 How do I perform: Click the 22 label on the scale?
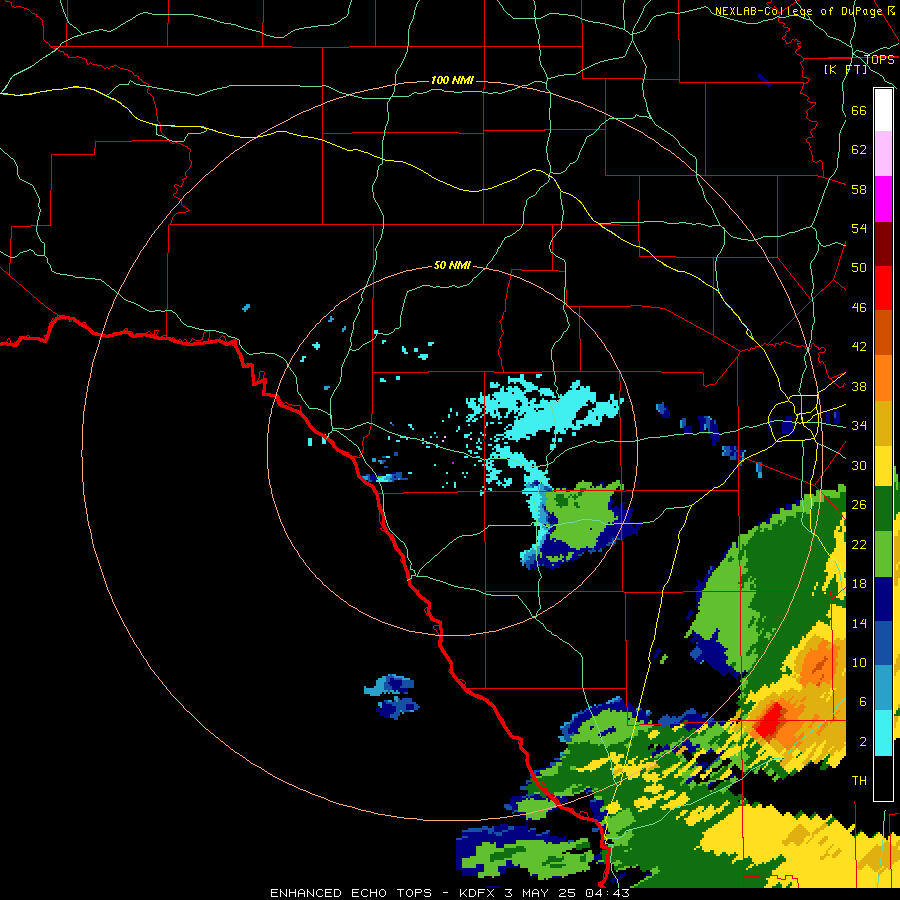859,544
